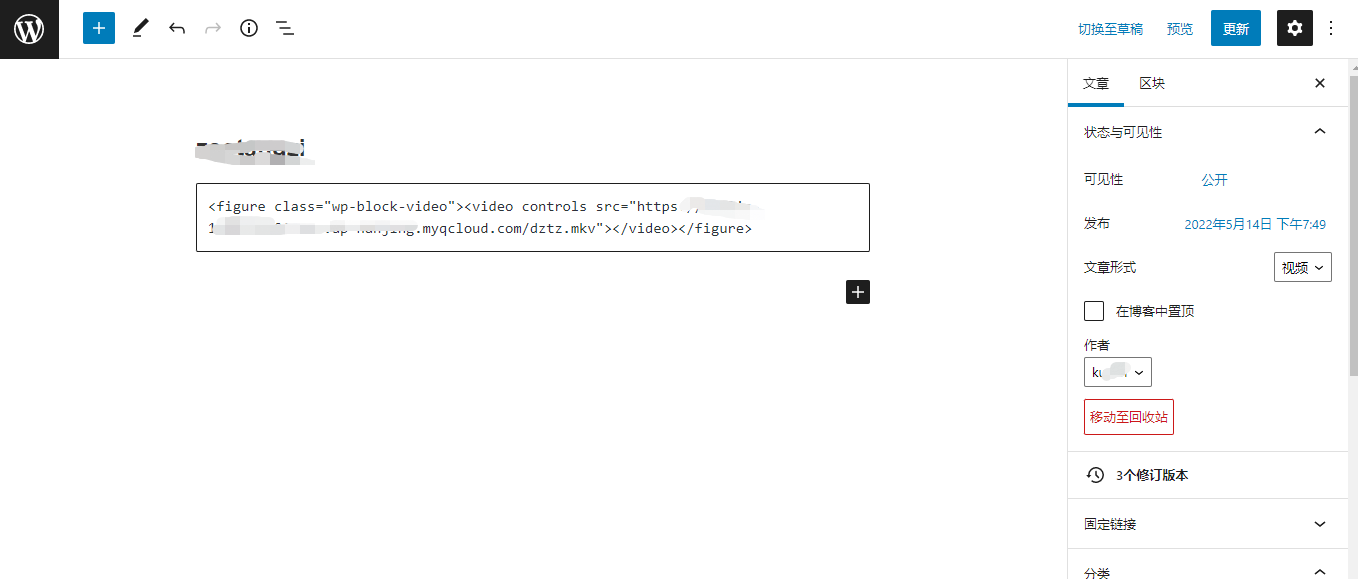Click the 切换至草稿 link

[x=1110, y=29]
